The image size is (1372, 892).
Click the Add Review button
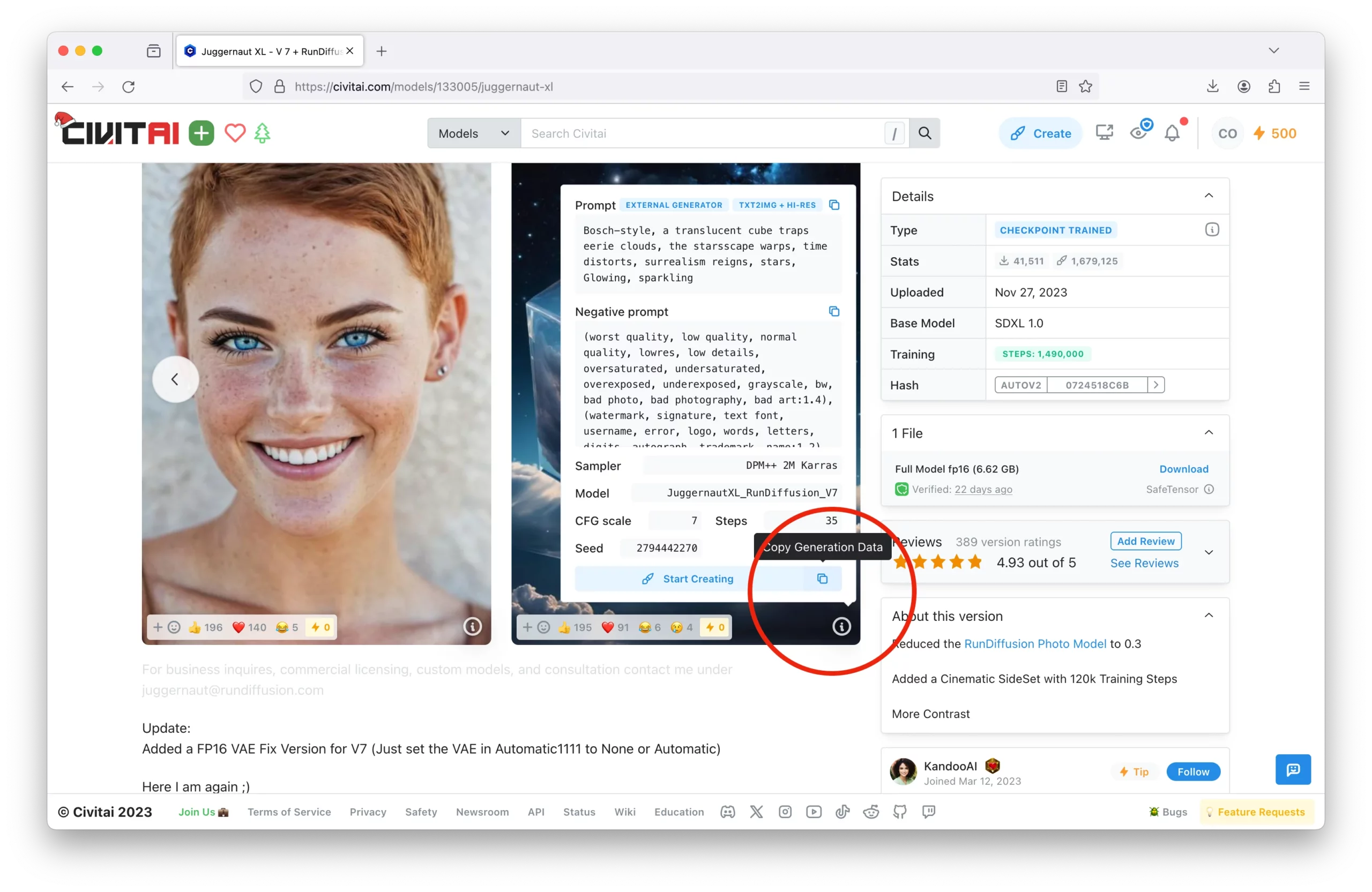(1145, 542)
